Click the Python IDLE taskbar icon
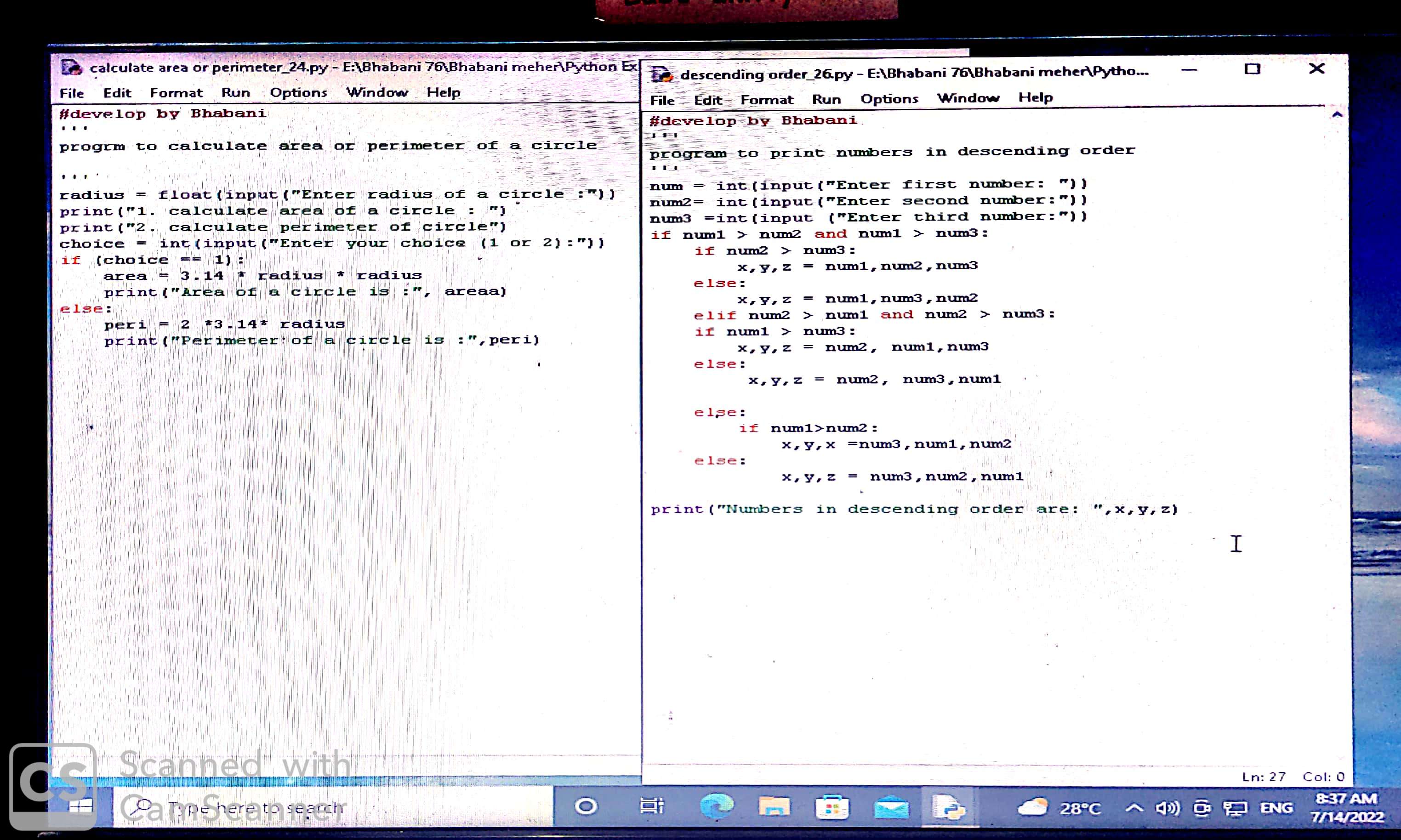The width and height of the screenshot is (1401, 840). pos(950,807)
